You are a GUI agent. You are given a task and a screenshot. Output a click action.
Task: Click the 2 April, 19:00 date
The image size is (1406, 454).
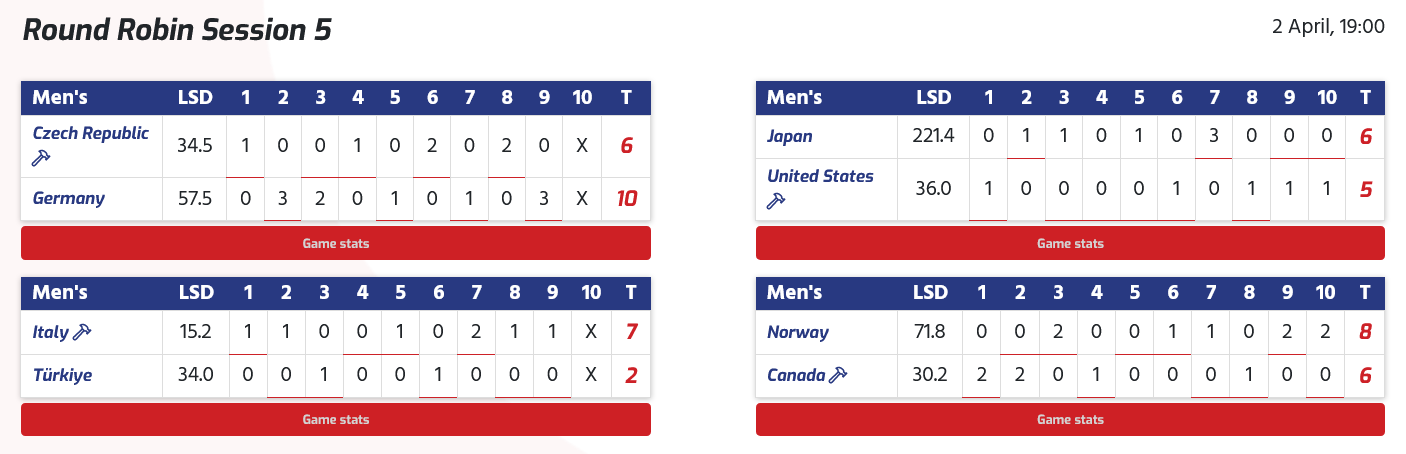coord(1328,27)
